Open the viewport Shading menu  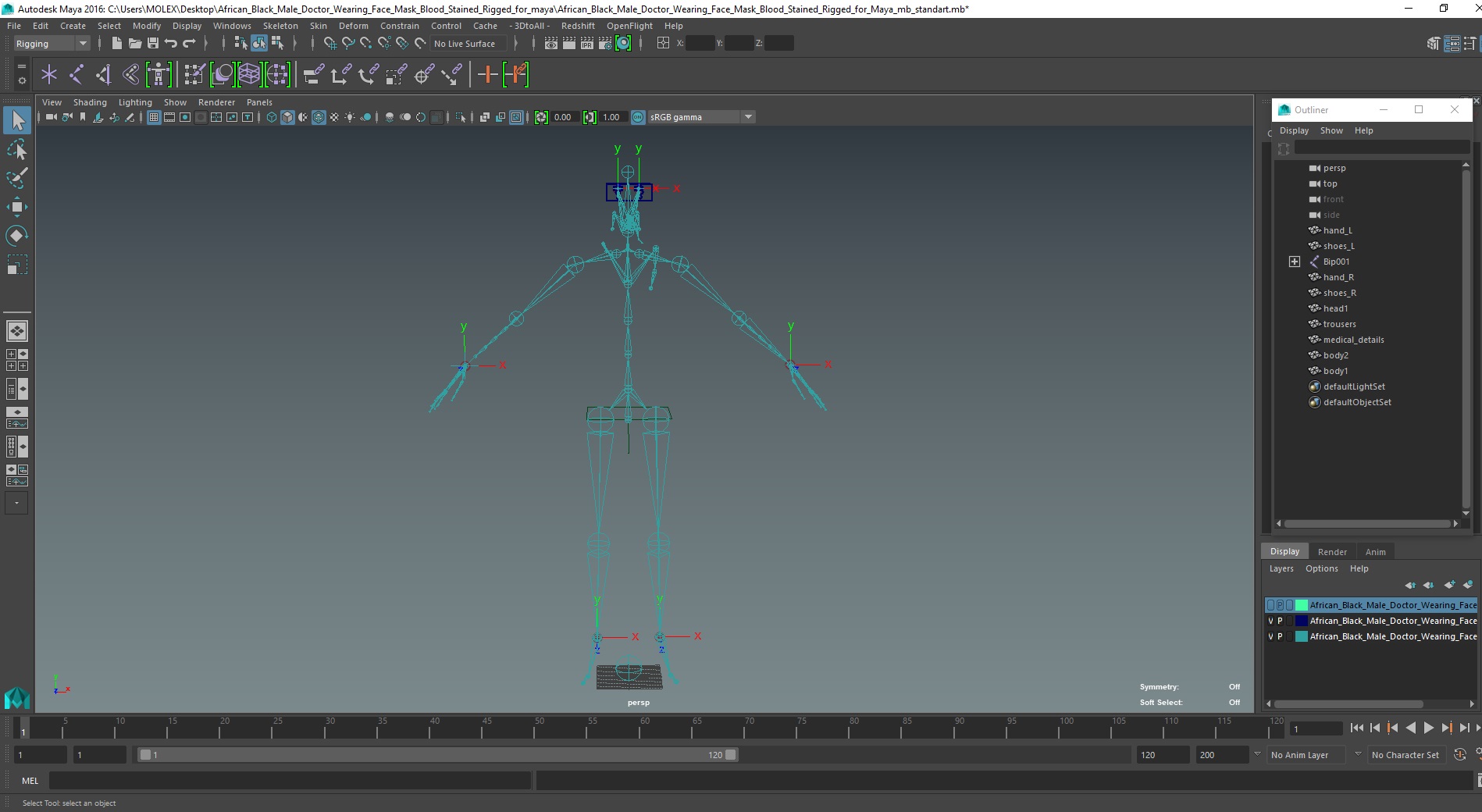90,102
